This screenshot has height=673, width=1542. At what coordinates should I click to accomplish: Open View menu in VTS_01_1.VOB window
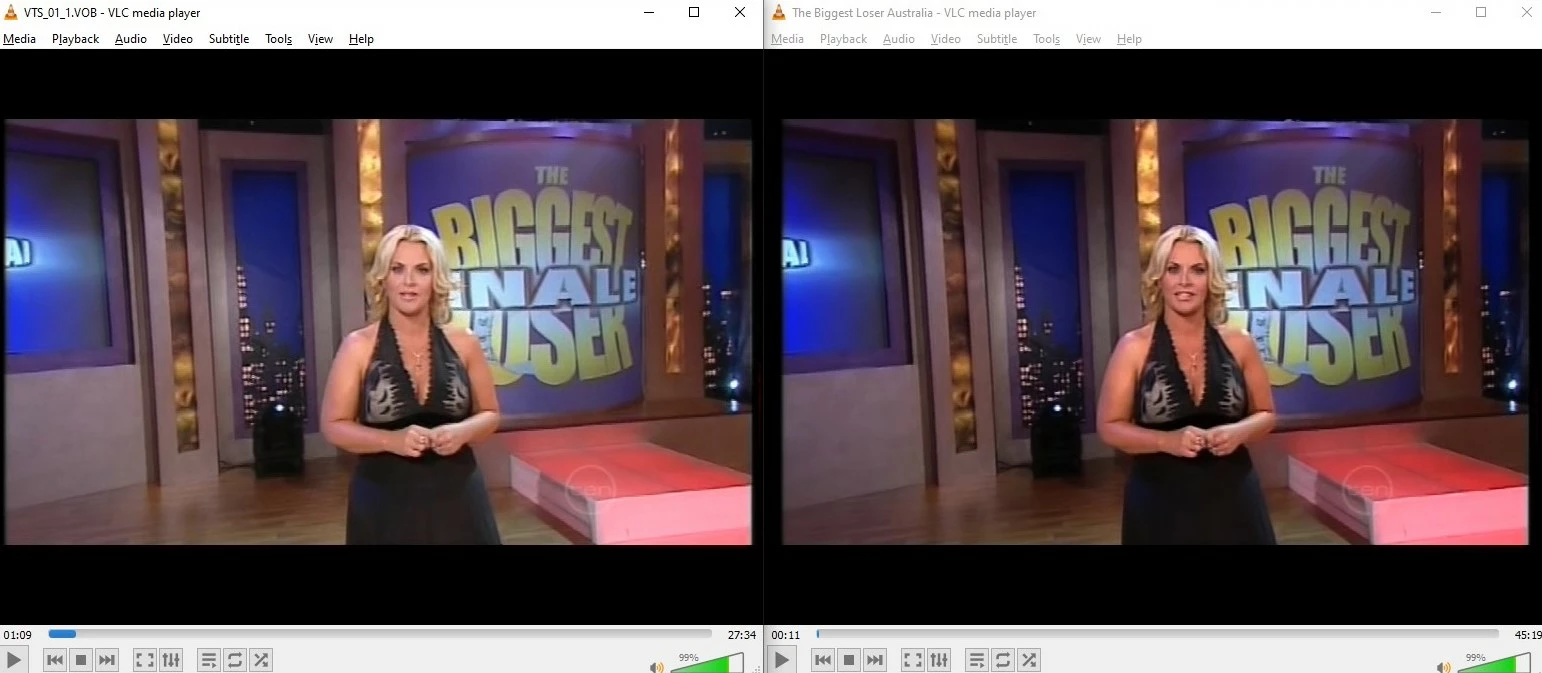(x=321, y=39)
